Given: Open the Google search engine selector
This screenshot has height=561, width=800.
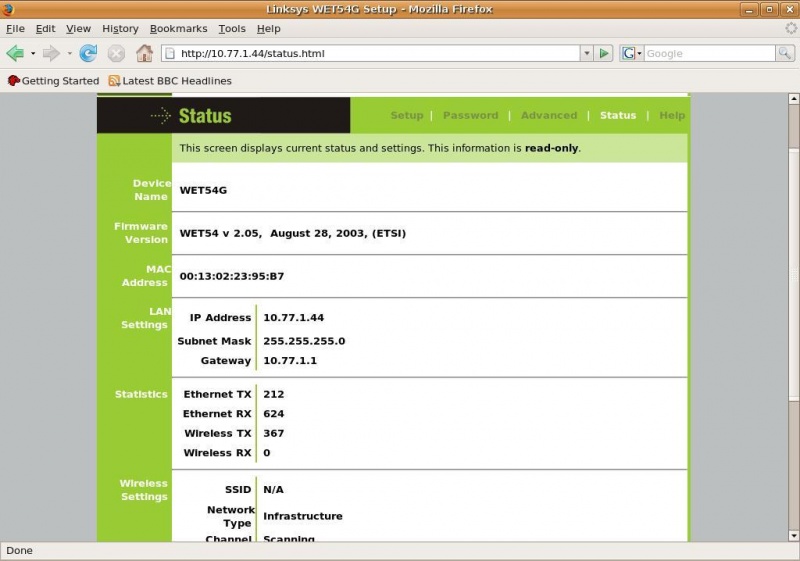Looking at the screenshot, I should pos(631,53).
